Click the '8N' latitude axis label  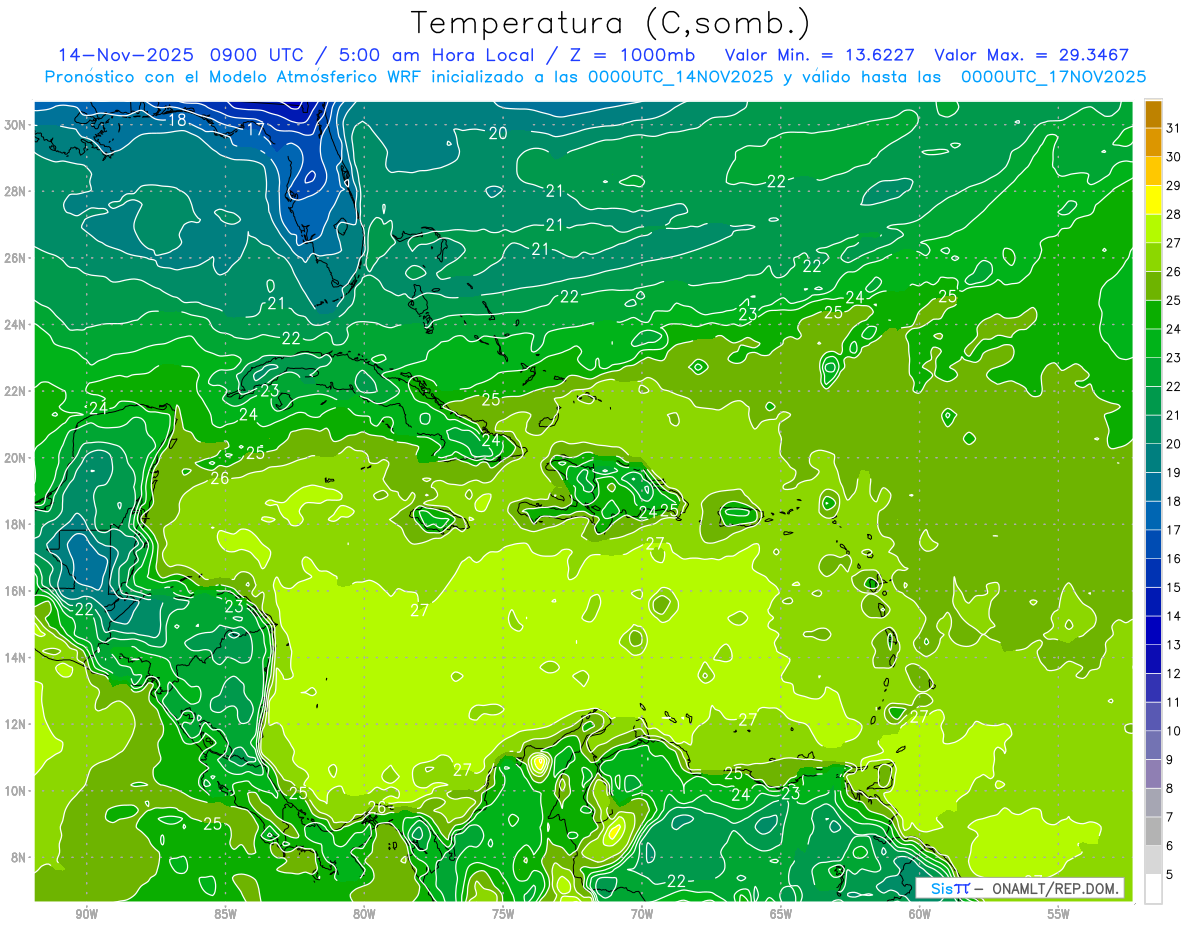[x=19, y=857]
